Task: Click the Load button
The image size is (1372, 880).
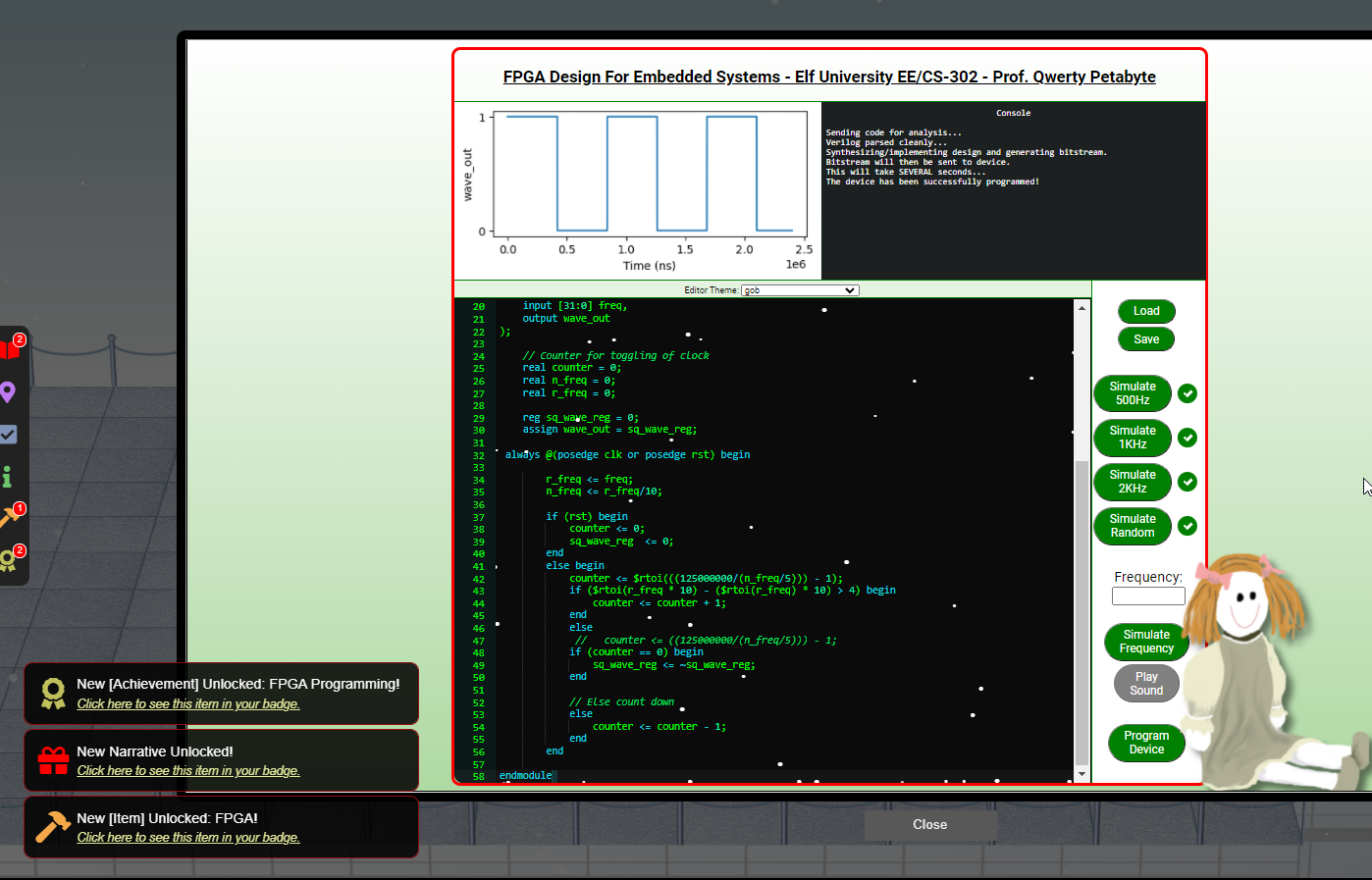Action: 1146,311
